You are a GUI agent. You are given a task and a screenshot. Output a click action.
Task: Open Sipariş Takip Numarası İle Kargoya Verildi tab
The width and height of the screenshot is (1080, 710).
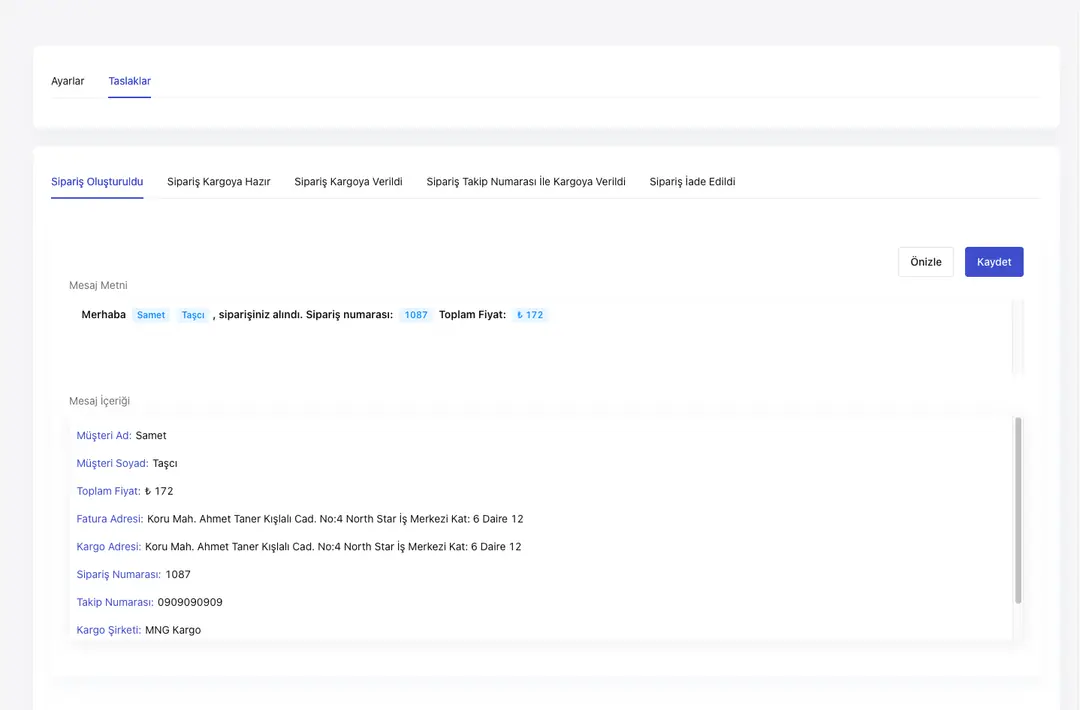[x=526, y=182]
